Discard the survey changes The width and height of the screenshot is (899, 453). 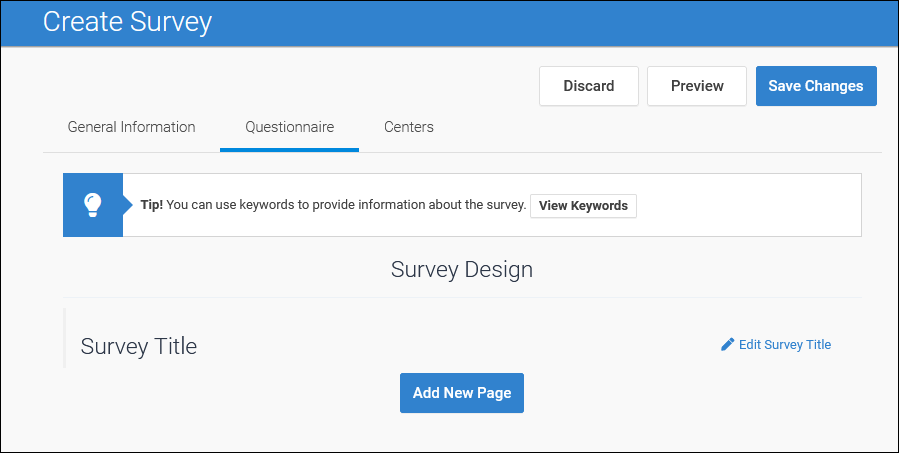(x=588, y=86)
